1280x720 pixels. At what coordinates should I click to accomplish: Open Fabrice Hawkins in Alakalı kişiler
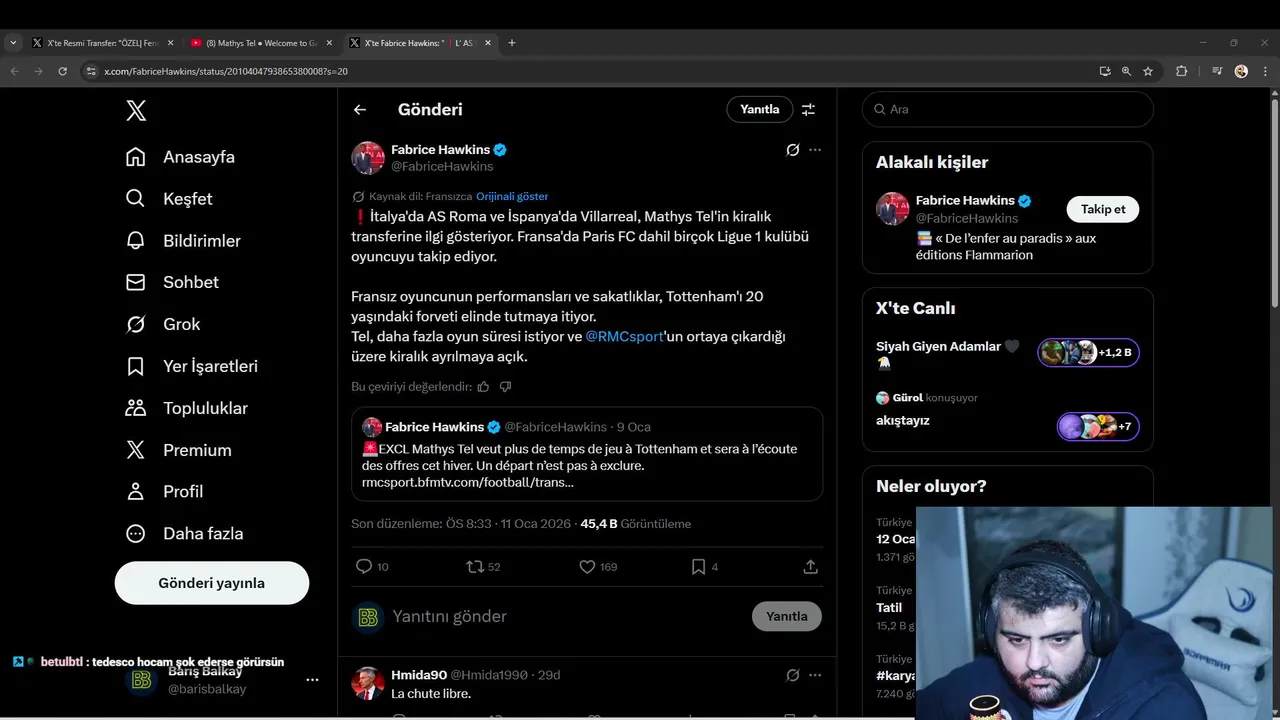coord(965,201)
